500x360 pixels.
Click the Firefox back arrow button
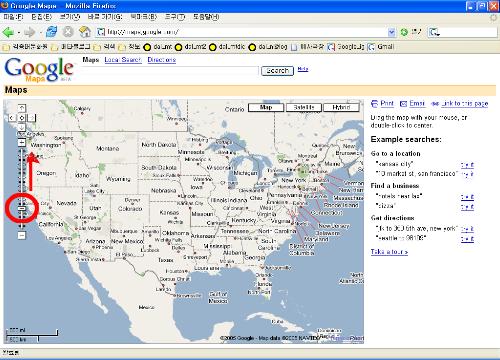[8, 32]
